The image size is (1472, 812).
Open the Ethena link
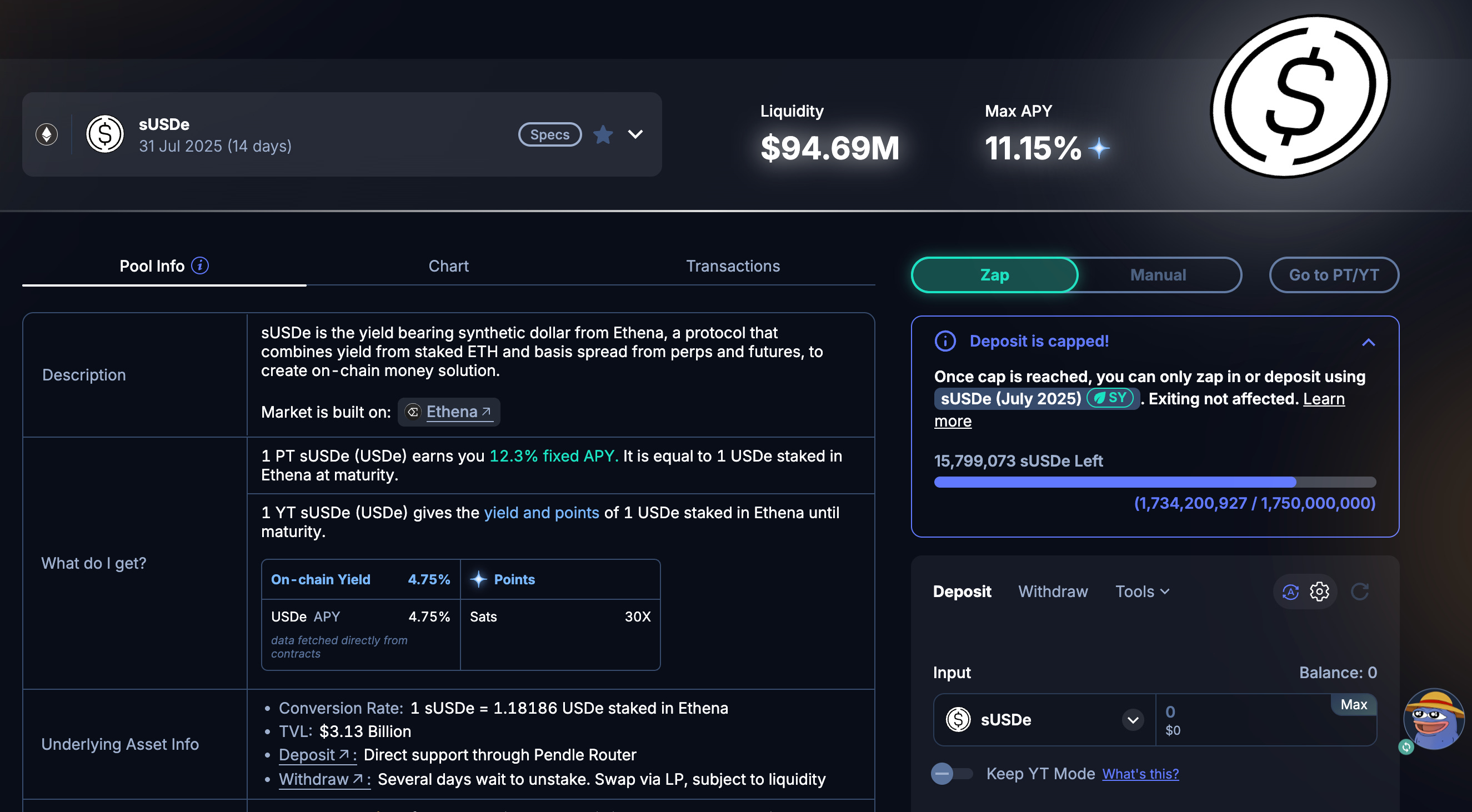(459, 412)
